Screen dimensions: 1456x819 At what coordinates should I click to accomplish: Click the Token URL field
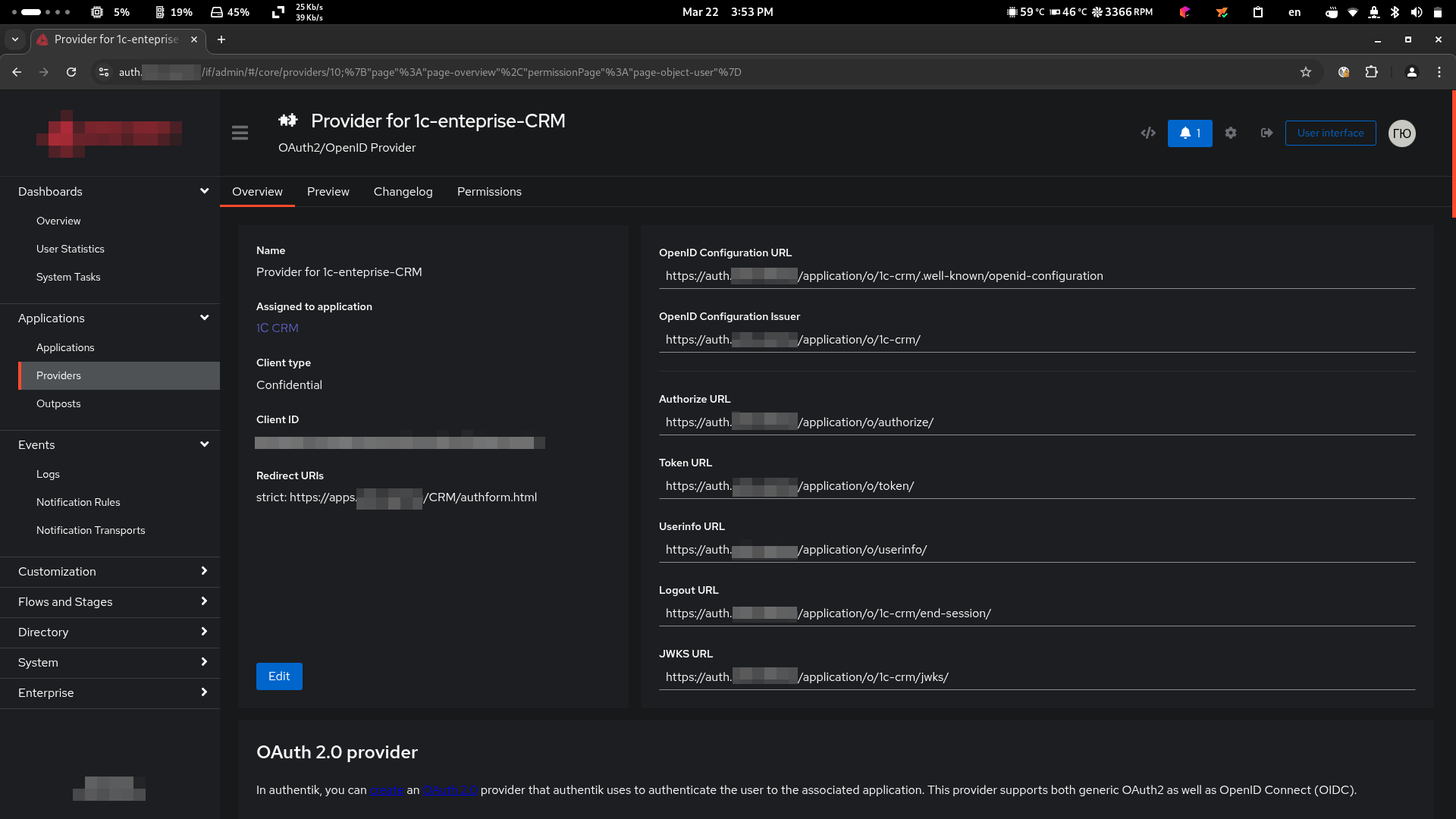[x=1036, y=486]
